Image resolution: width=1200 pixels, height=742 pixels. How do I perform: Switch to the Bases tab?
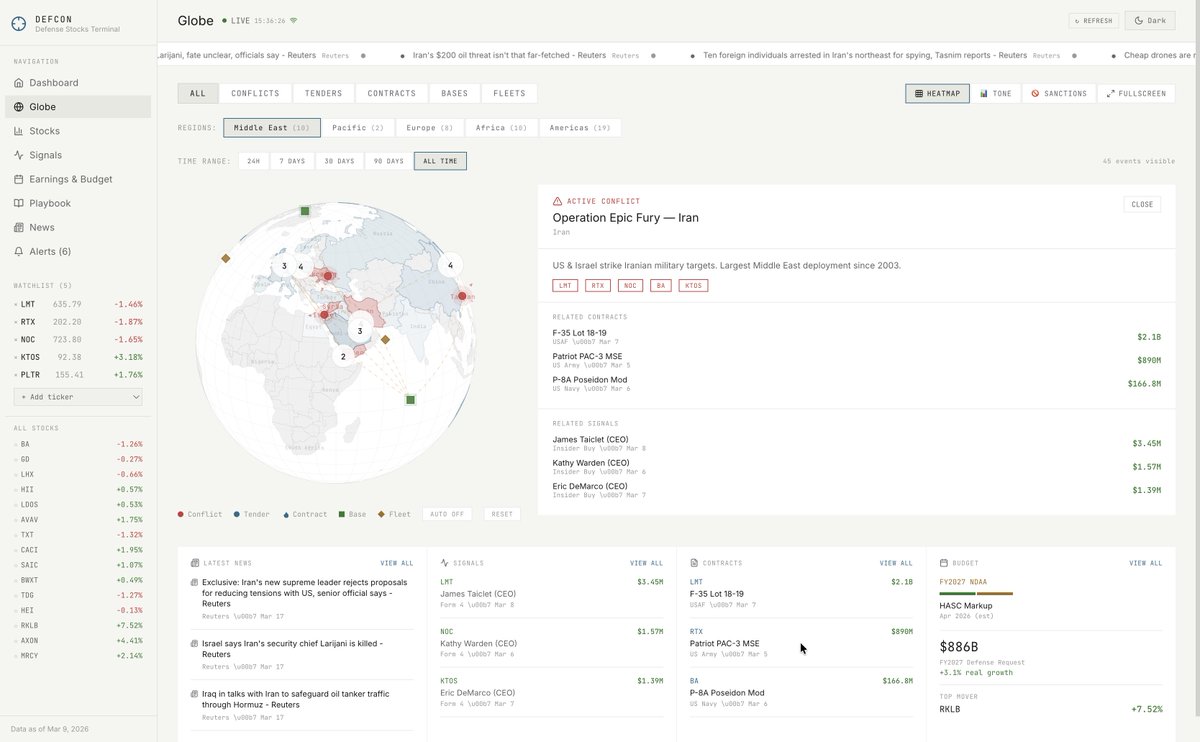tap(455, 93)
